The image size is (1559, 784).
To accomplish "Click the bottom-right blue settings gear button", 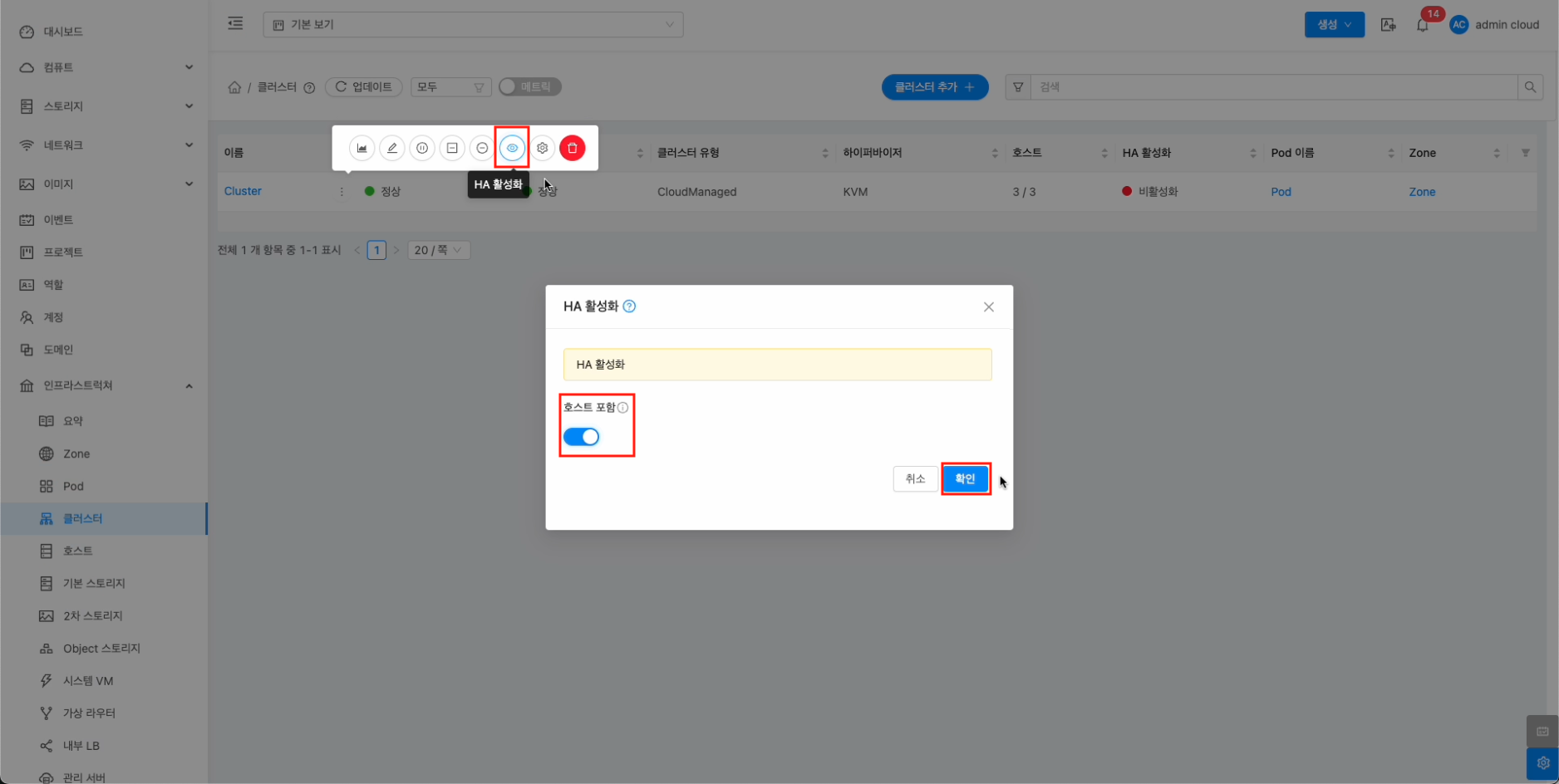I will [1542, 763].
